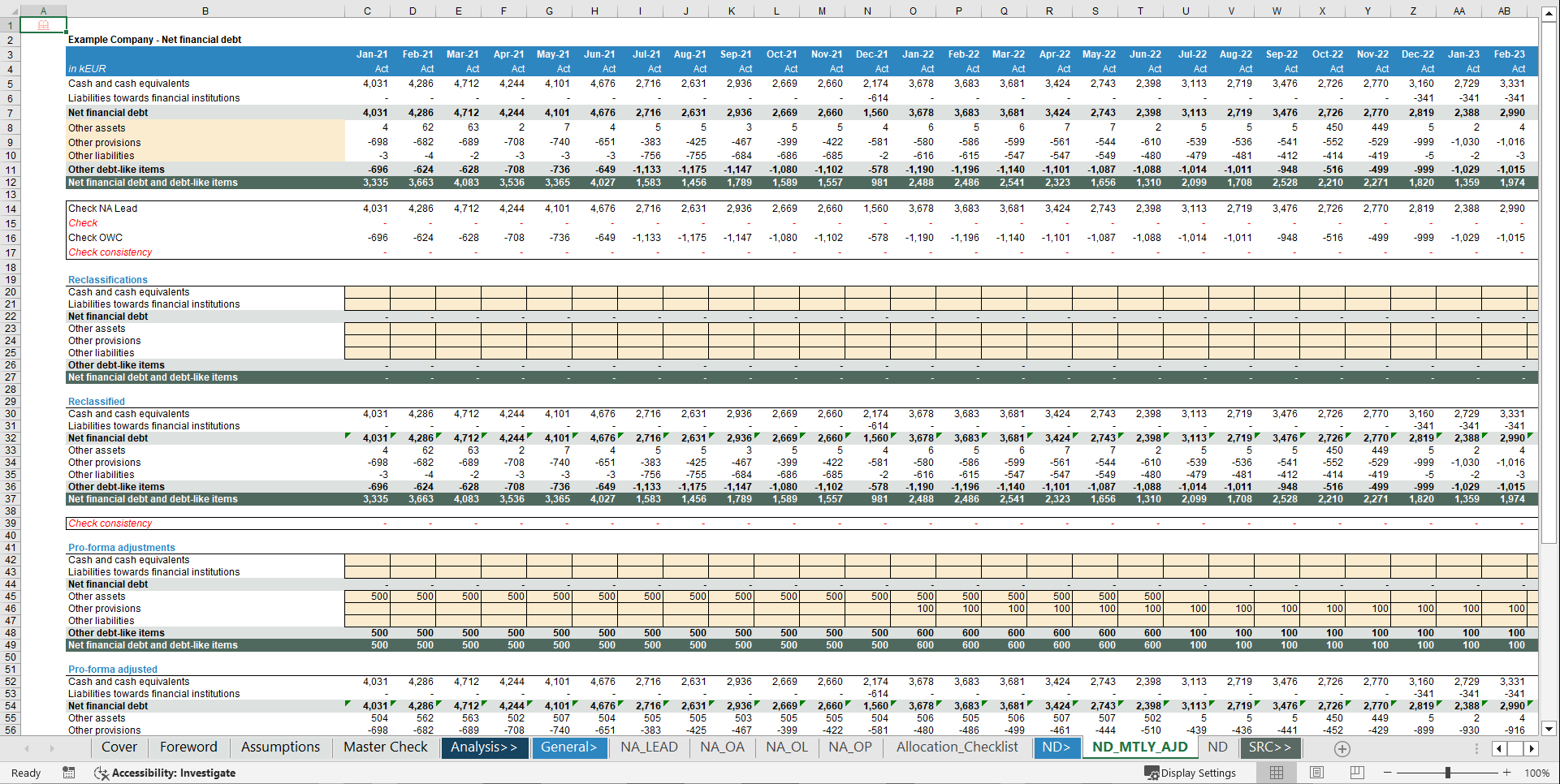
Task: Open Accessibility Investigate via its status bar icon
Action: click(102, 773)
